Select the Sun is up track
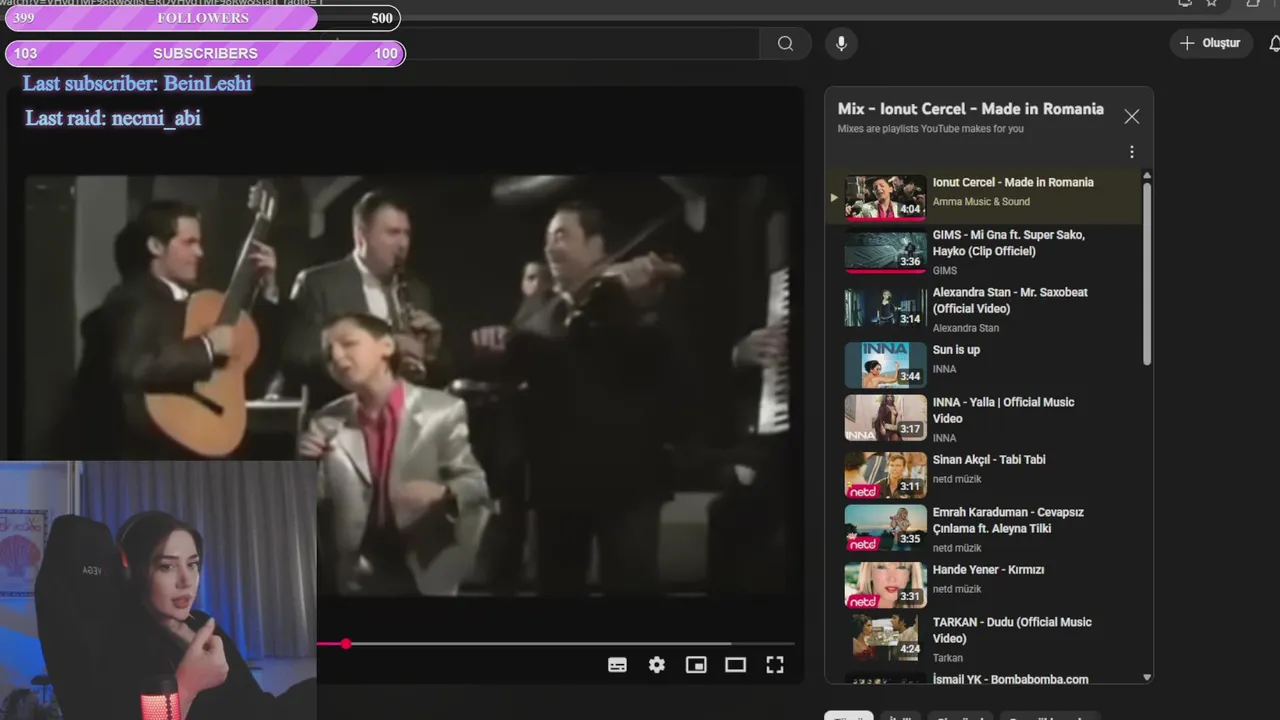The width and height of the screenshot is (1280, 720). (985, 364)
